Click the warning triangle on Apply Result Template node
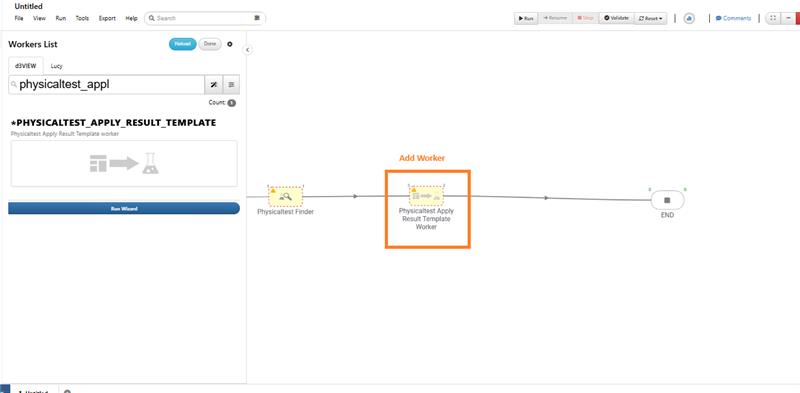 (413, 190)
